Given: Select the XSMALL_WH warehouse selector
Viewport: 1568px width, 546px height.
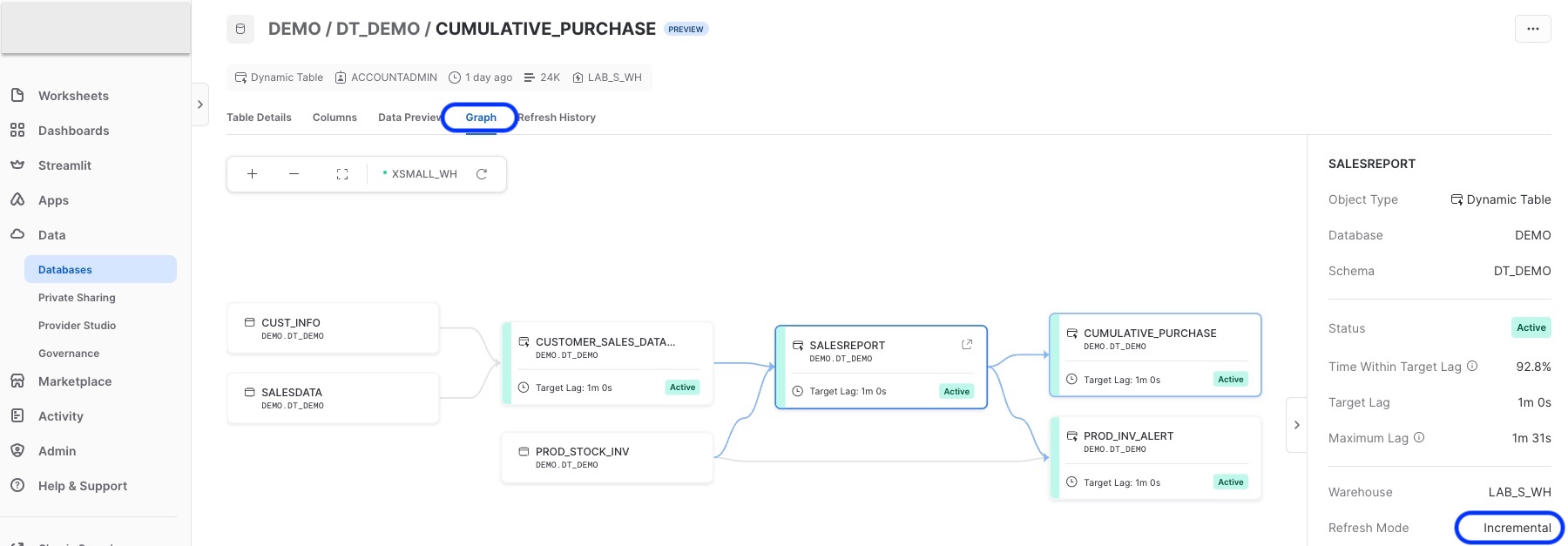Looking at the screenshot, I should pos(420,174).
